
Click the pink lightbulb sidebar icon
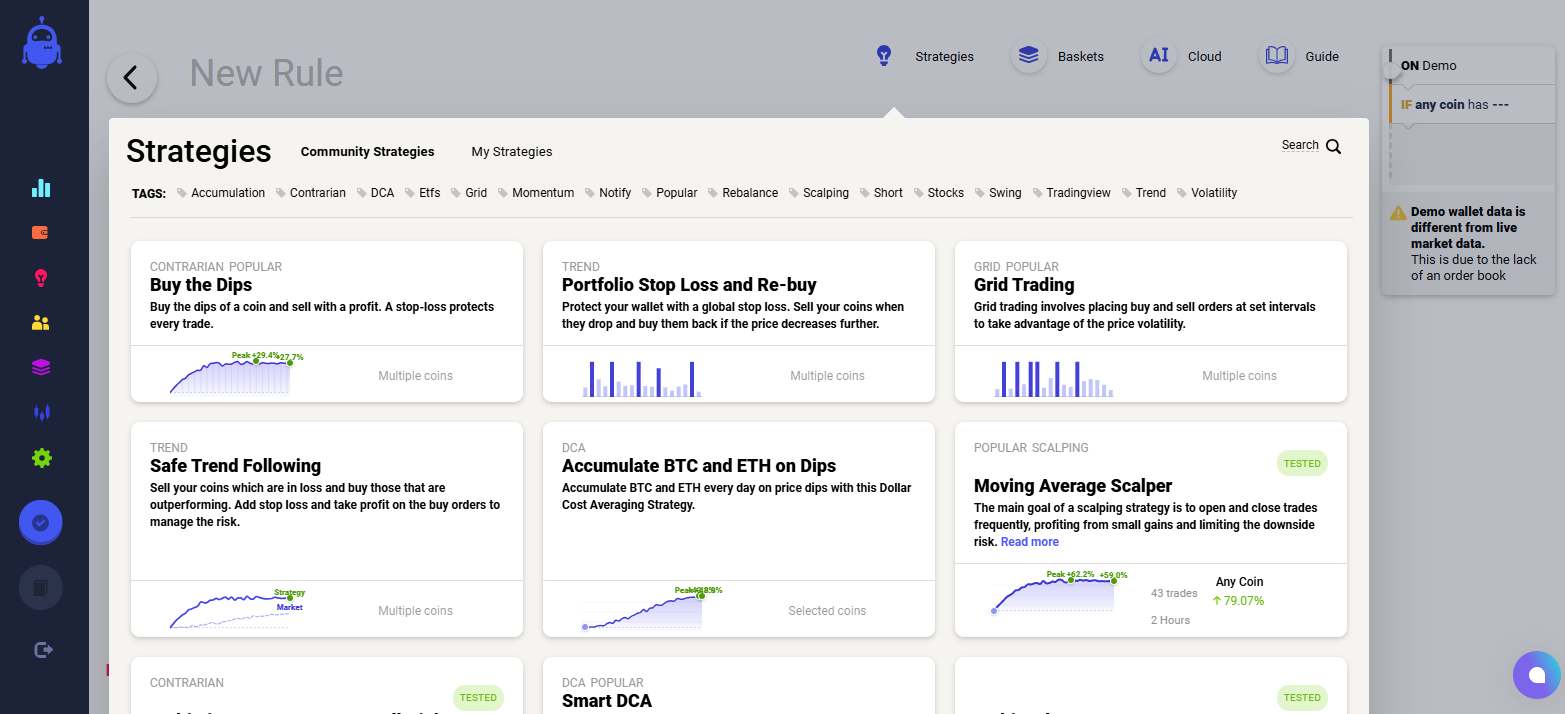point(41,278)
